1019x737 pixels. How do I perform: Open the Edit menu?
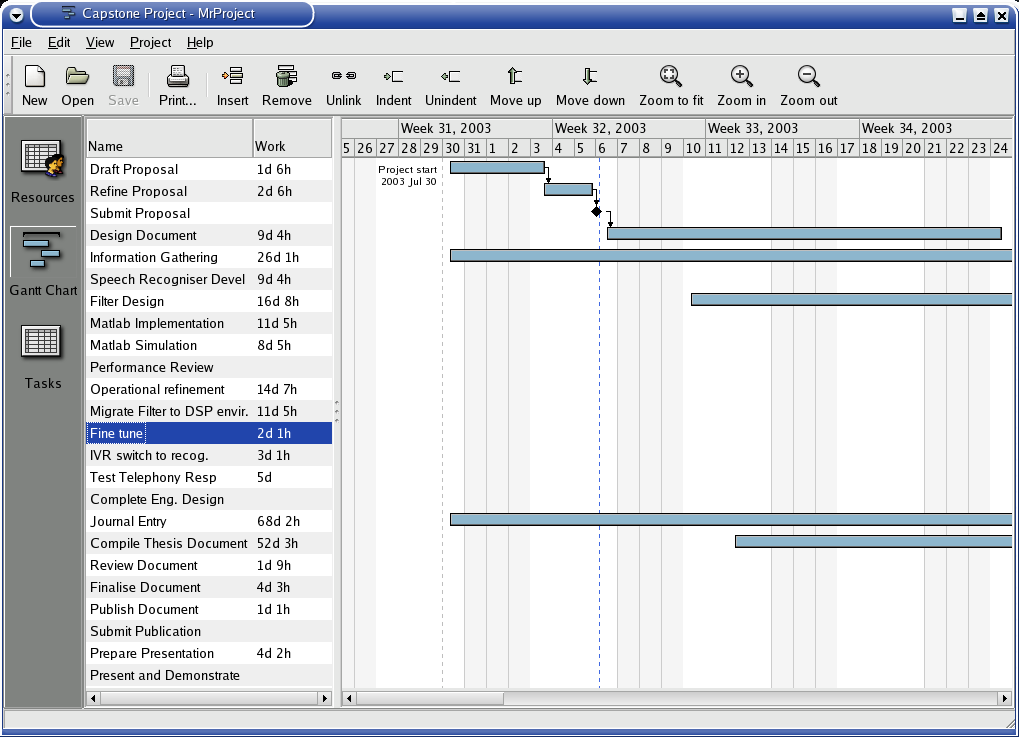tap(59, 42)
